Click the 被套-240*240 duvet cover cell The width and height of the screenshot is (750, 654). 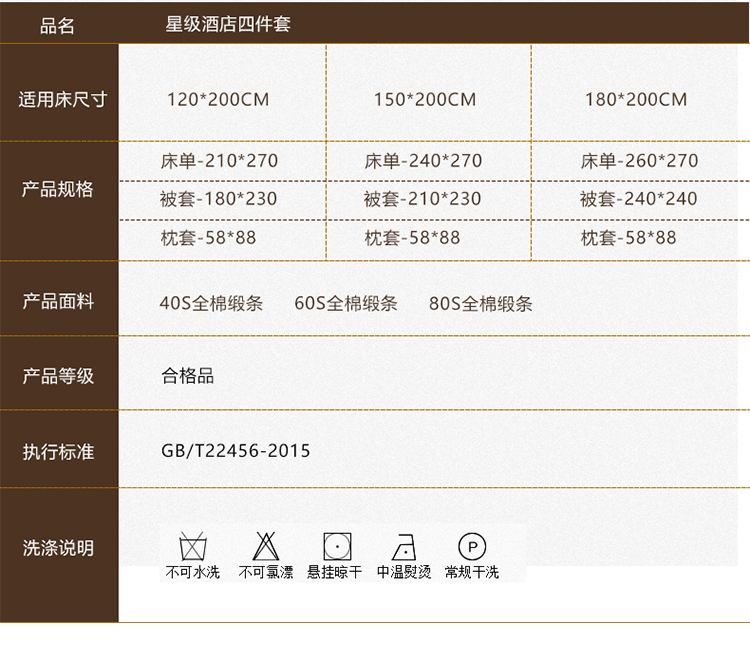[x=638, y=198]
